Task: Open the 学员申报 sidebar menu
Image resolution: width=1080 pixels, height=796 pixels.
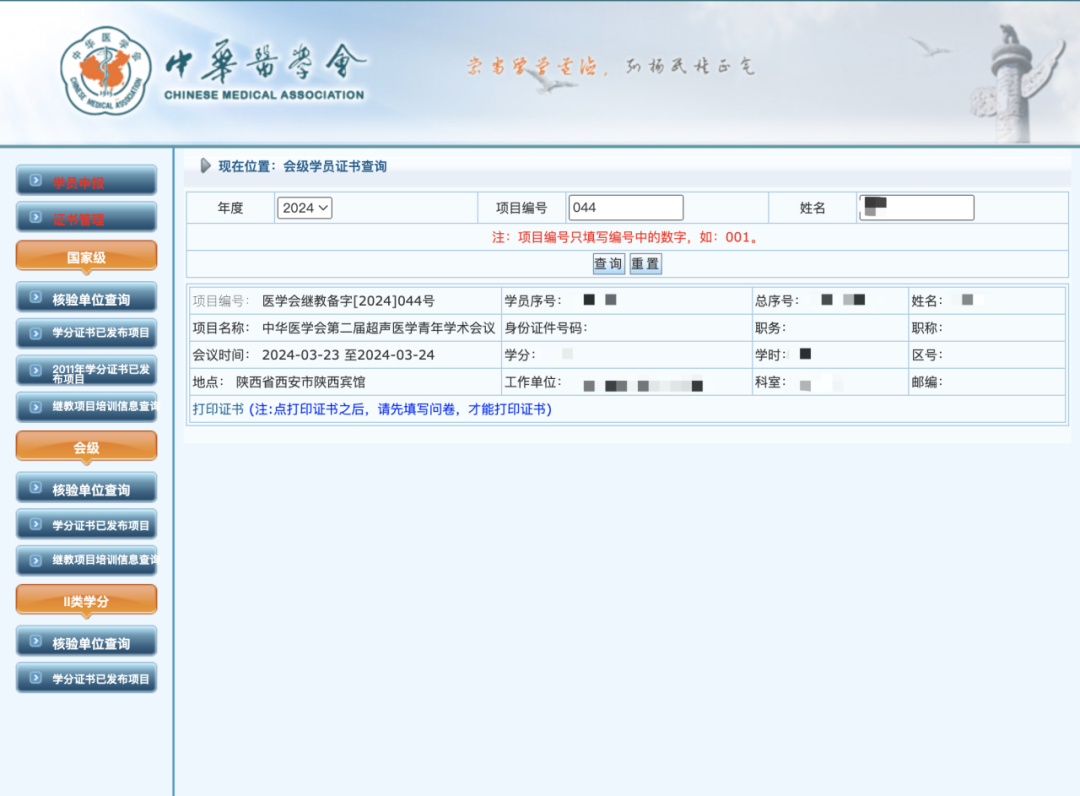Action: (x=87, y=181)
